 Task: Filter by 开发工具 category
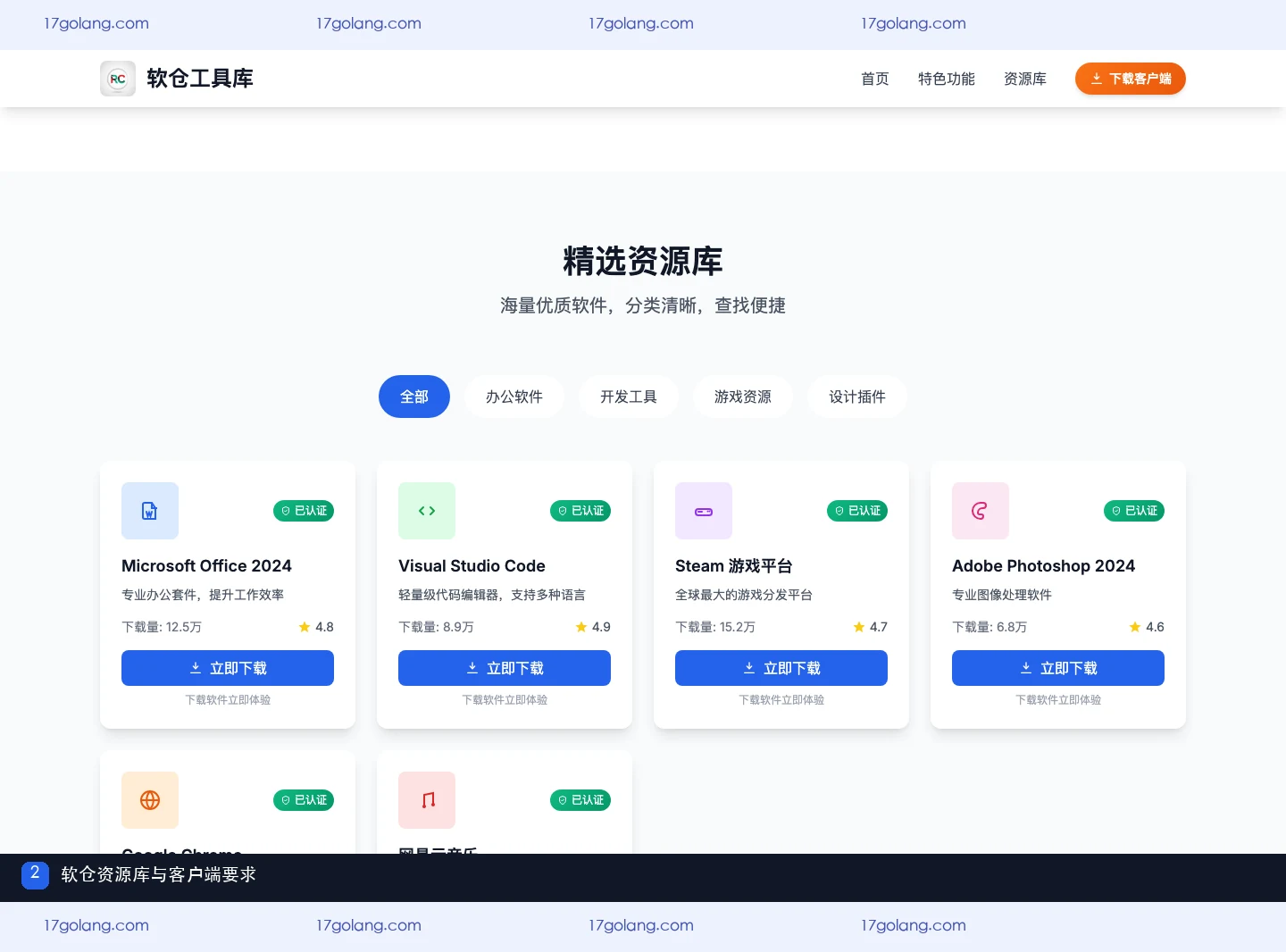click(629, 397)
